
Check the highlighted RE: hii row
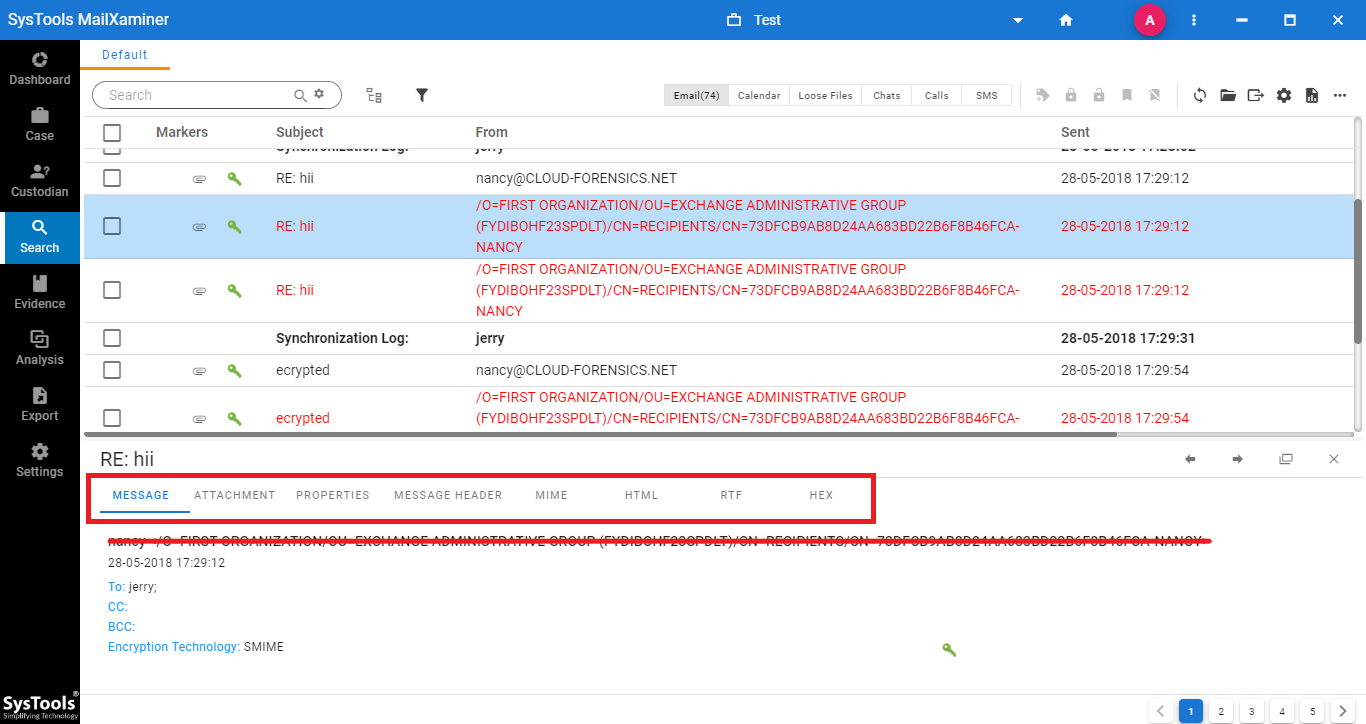(x=112, y=226)
